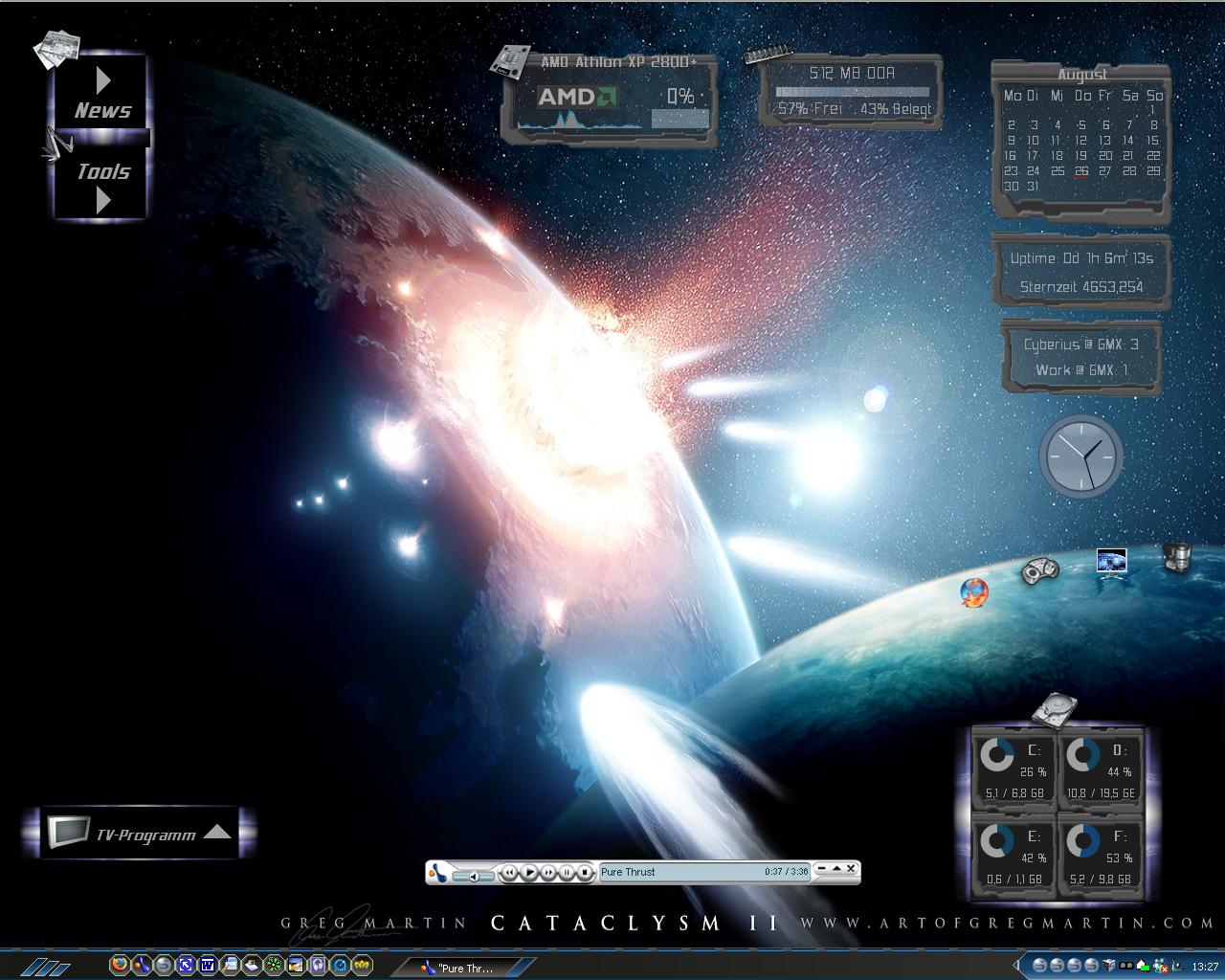Open the game controller desktop icon
Image resolution: width=1225 pixels, height=980 pixels.
click(1039, 570)
